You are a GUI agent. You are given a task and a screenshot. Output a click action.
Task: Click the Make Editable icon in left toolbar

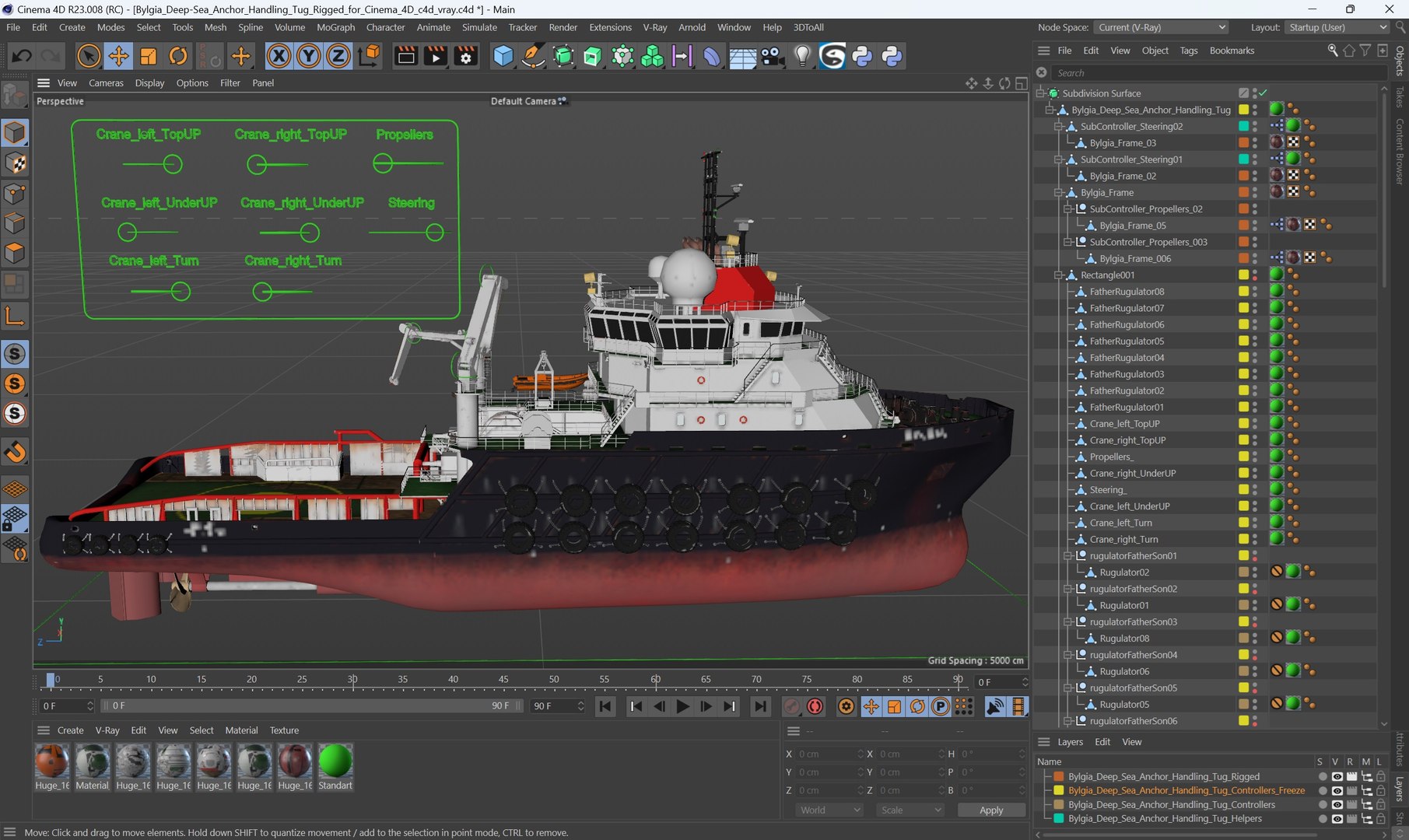15,95
